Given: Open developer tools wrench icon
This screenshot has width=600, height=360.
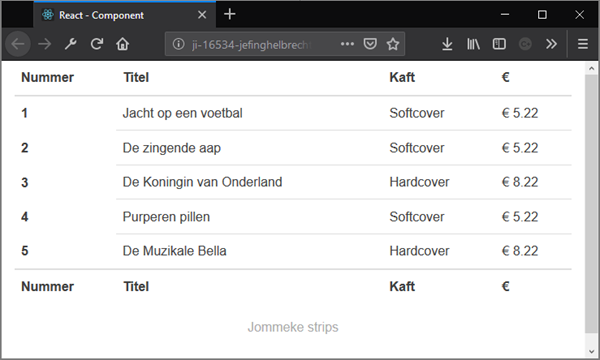Looking at the screenshot, I should (x=70, y=44).
